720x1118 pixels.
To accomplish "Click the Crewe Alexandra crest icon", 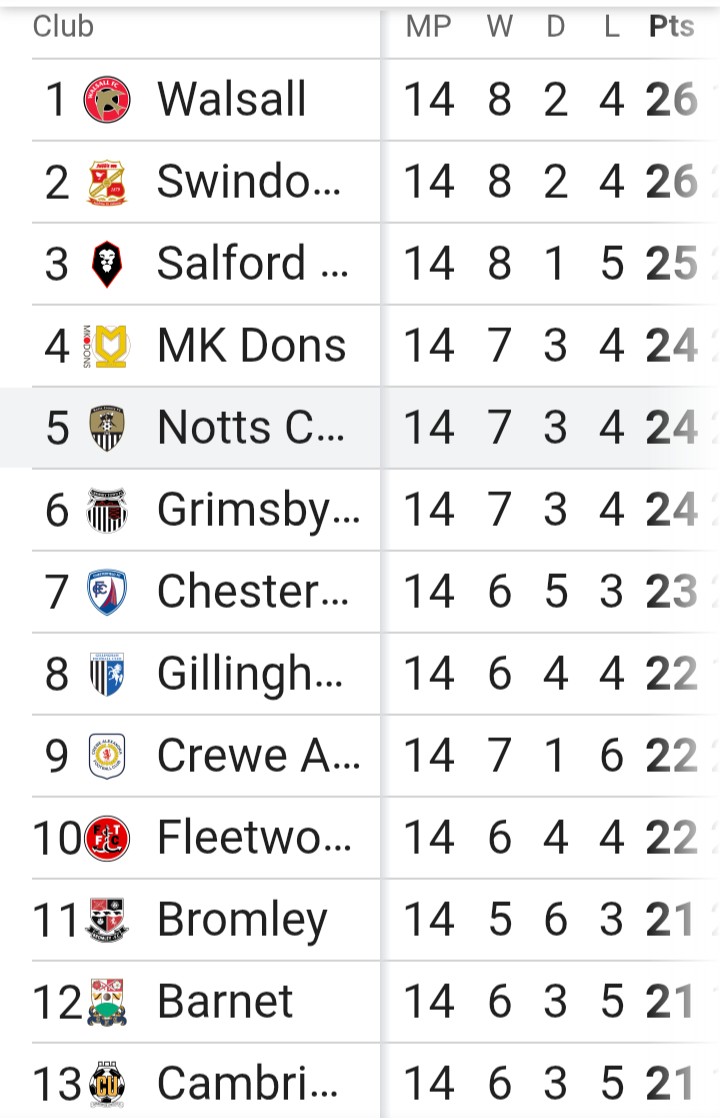I will point(106,756).
